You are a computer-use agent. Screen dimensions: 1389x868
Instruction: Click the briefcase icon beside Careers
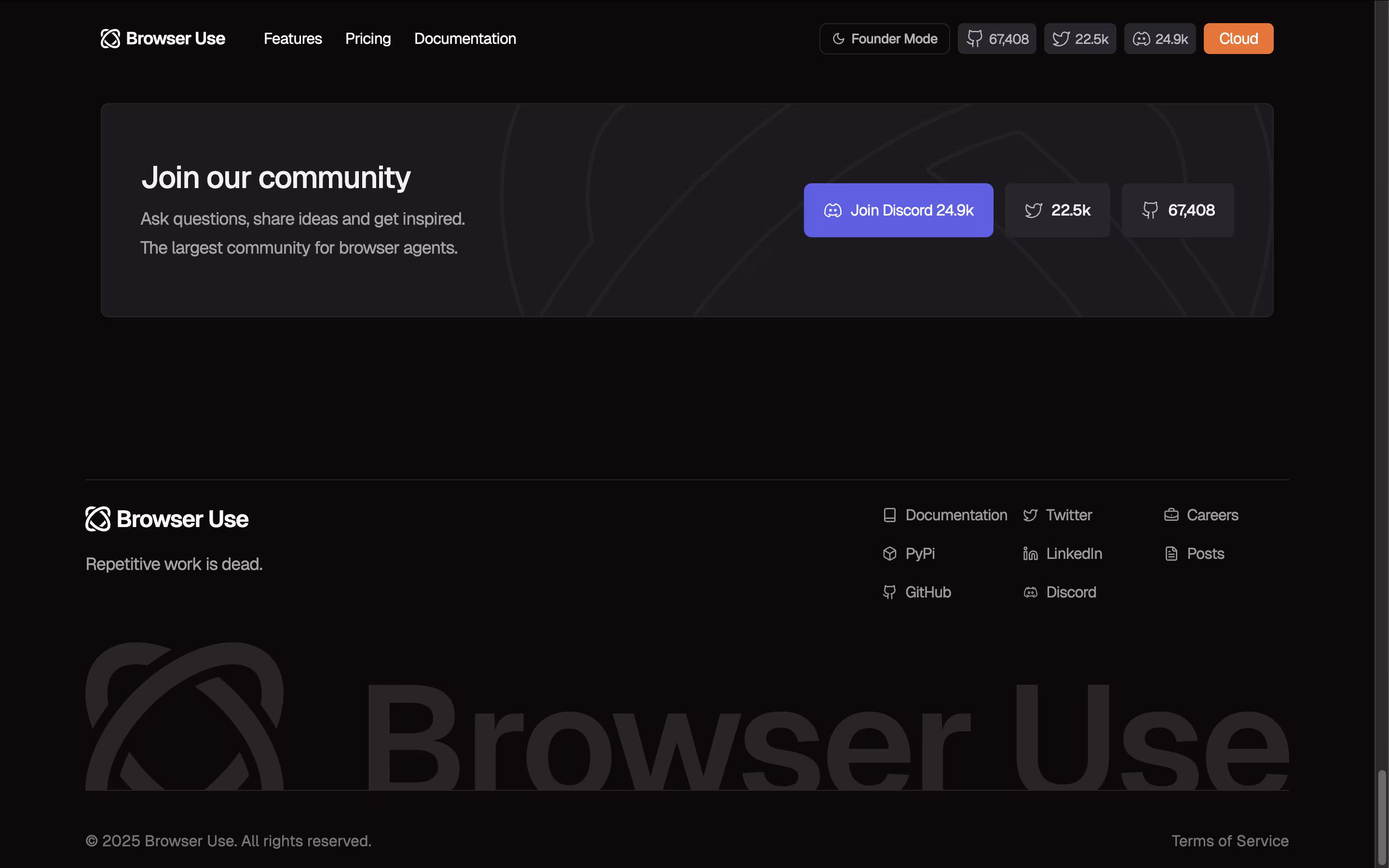[x=1171, y=515]
